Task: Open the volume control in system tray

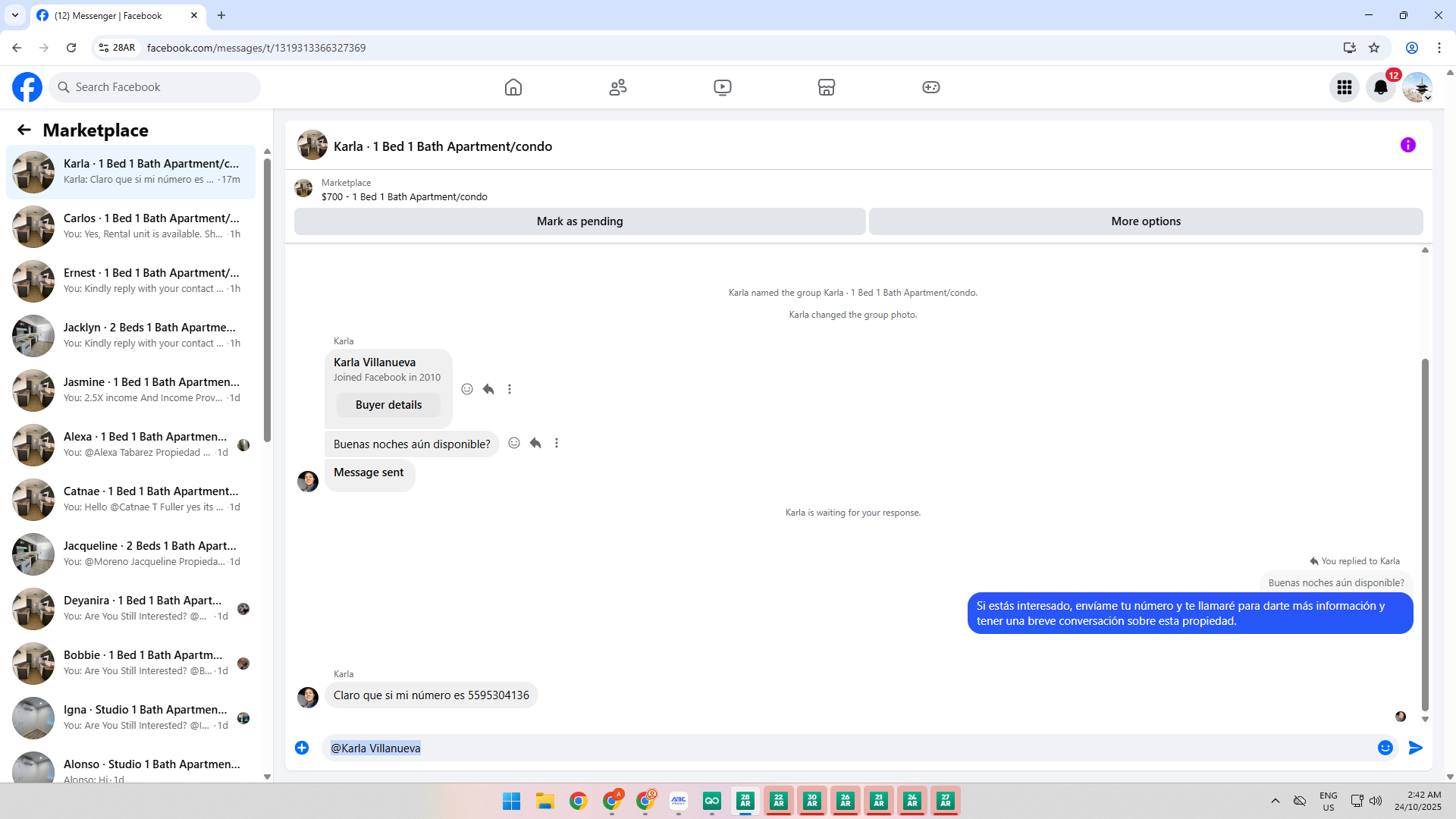Action: point(1376,801)
